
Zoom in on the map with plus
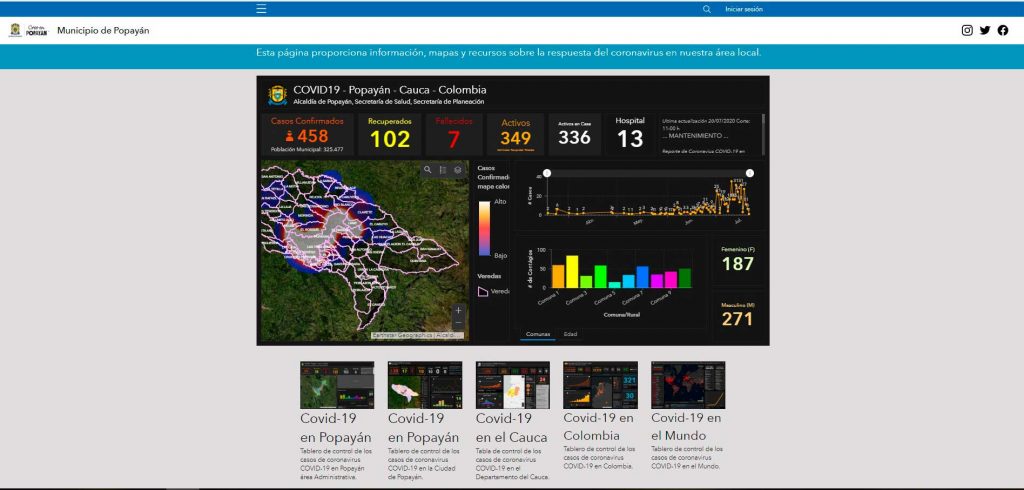coord(458,310)
